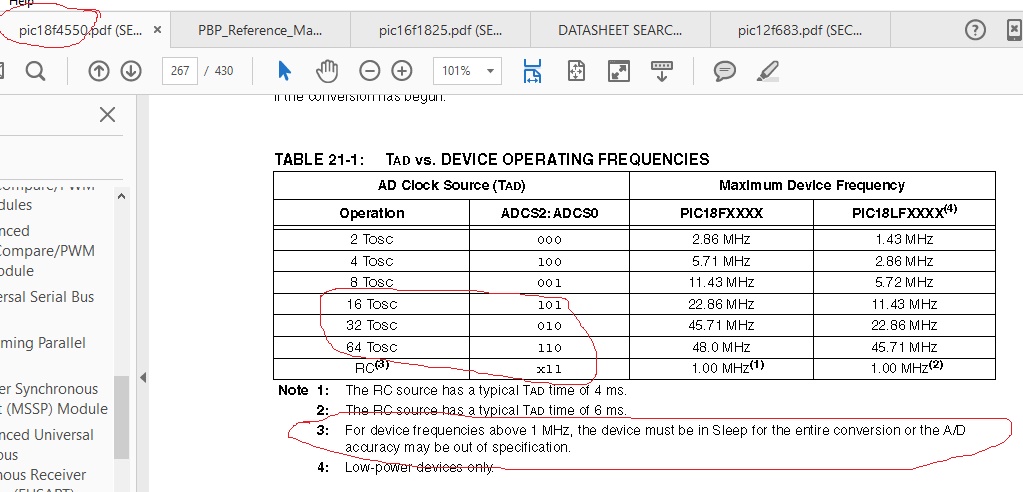
Task: Click the '1.43 MHz' cell
Action: pyautogui.click(x=904, y=239)
